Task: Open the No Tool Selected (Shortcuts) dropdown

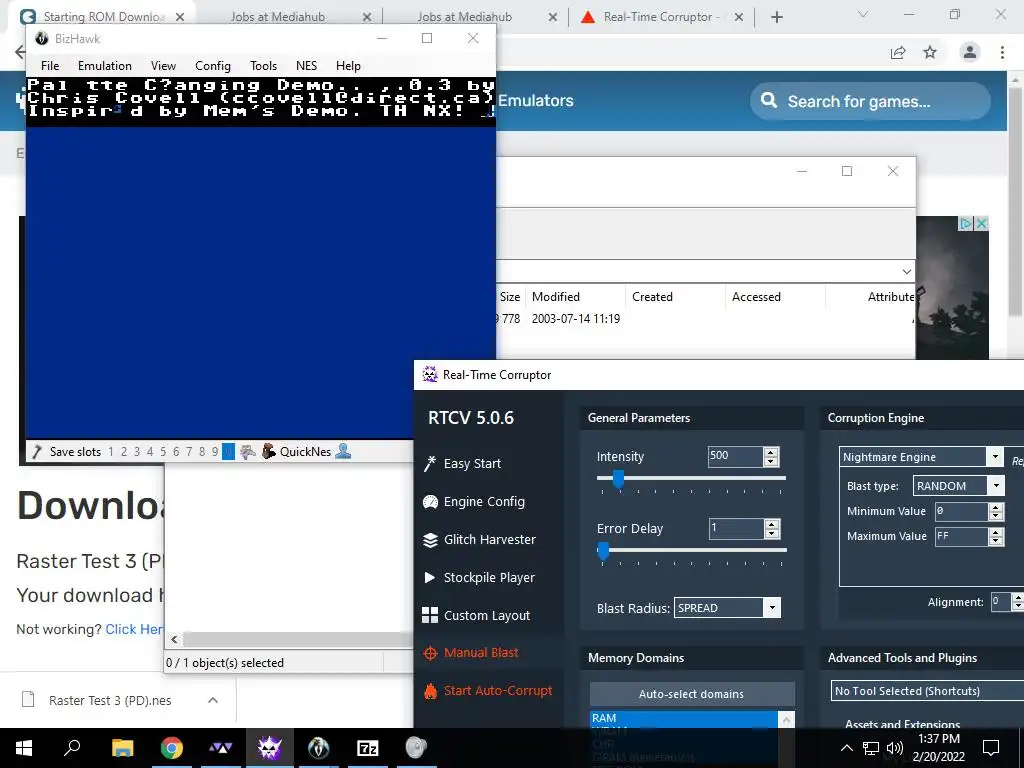Action: 927,691
